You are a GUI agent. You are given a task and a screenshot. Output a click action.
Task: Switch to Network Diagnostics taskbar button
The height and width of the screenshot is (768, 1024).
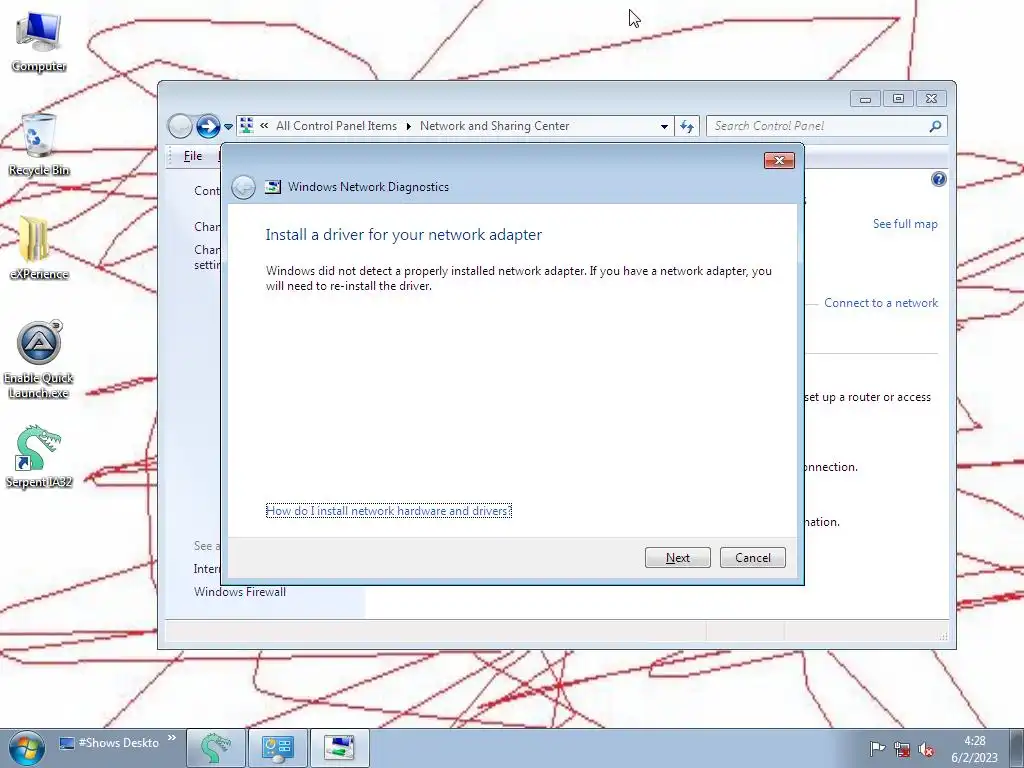tap(339, 748)
